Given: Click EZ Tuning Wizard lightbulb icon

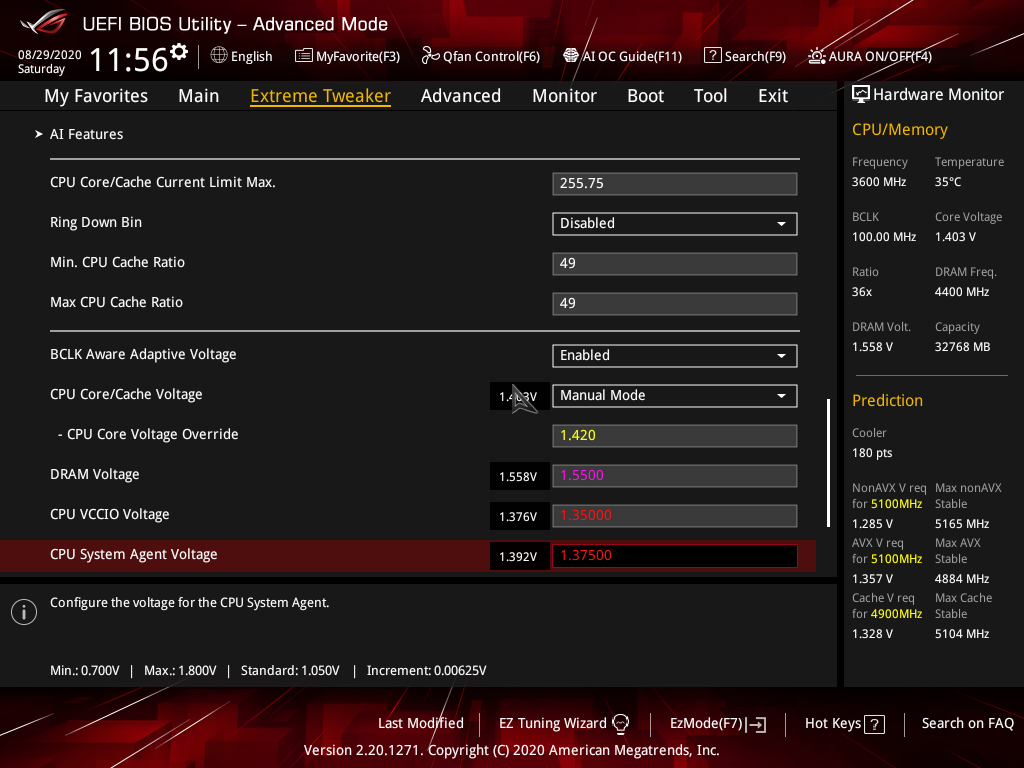Looking at the screenshot, I should click(x=620, y=723).
